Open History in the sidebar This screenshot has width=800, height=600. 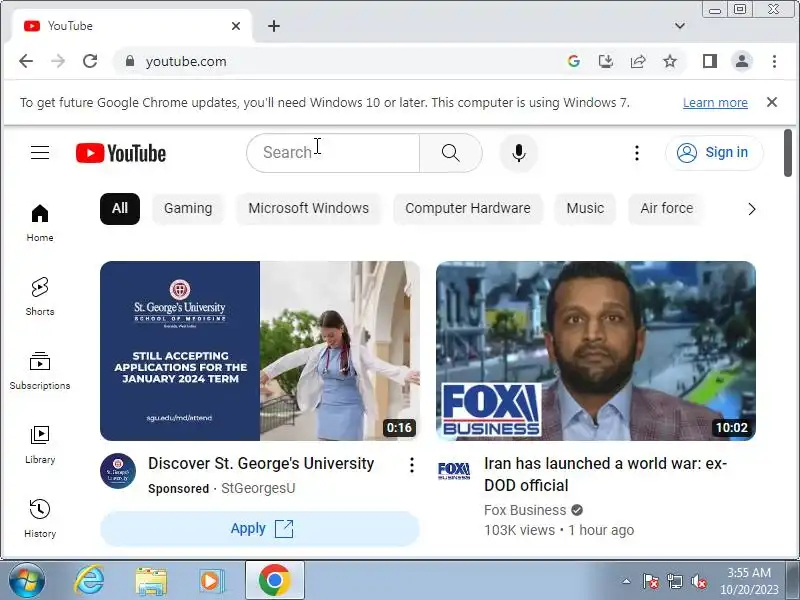[40, 519]
